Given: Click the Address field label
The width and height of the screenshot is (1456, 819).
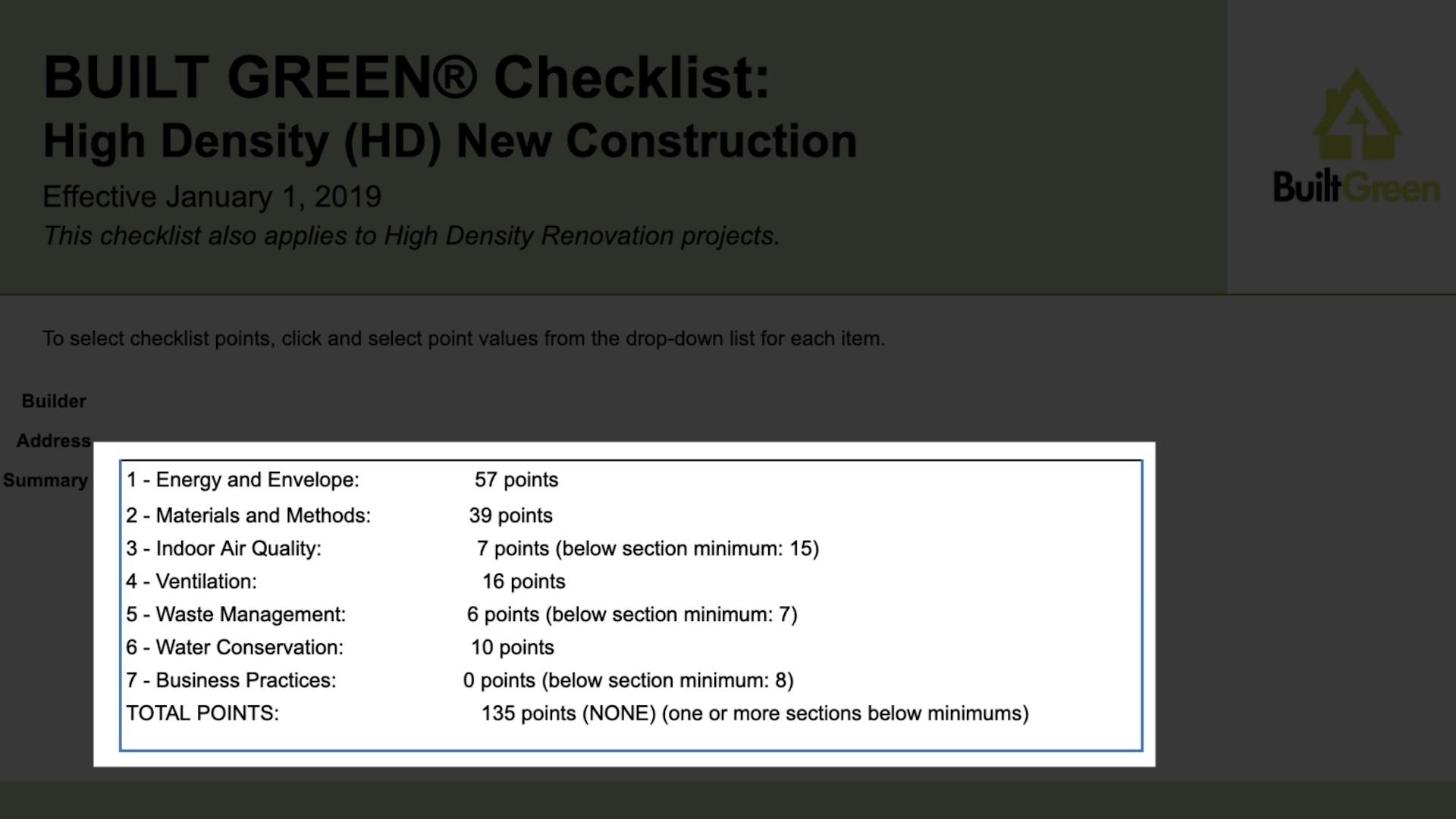Looking at the screenshot, I should pyautogui.click(x=54, y=441).
